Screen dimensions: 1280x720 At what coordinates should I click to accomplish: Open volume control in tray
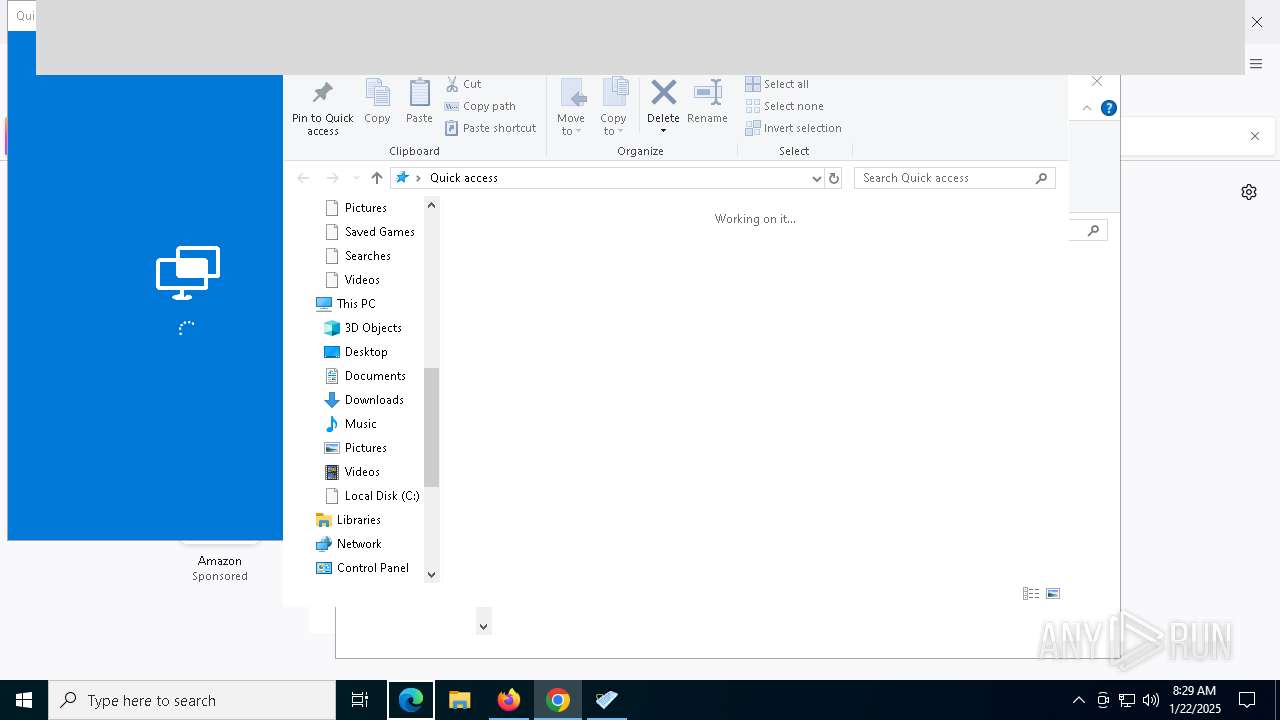pyautogui.click(x=1151, y=700)
